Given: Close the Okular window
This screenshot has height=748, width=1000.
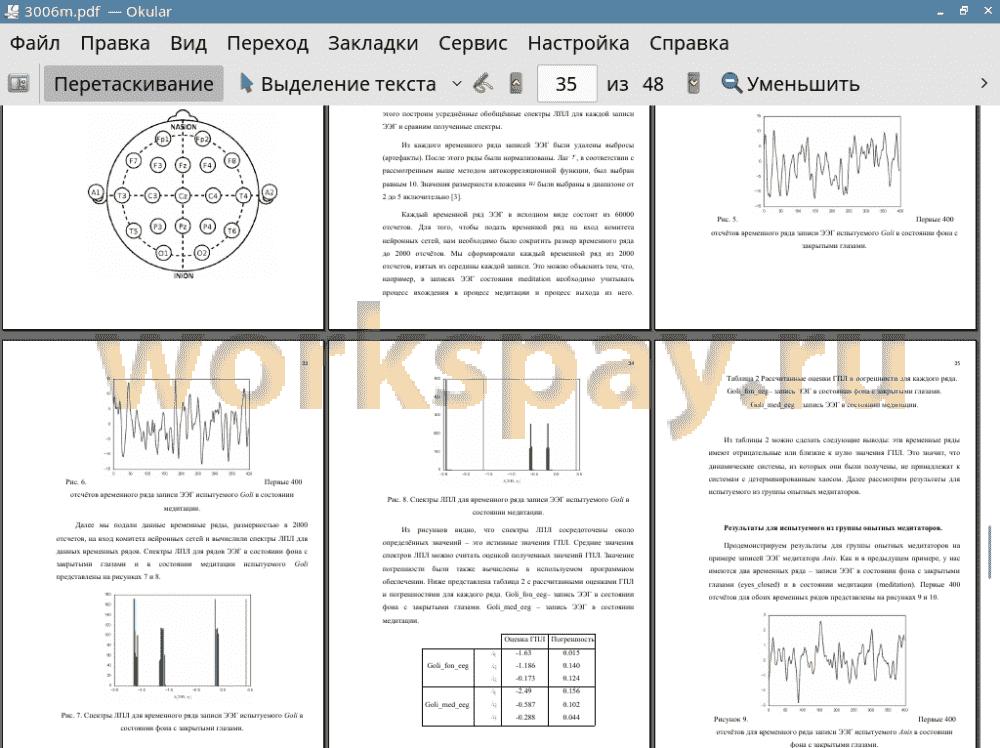Looking at the screenshot, I should (987, 11).
